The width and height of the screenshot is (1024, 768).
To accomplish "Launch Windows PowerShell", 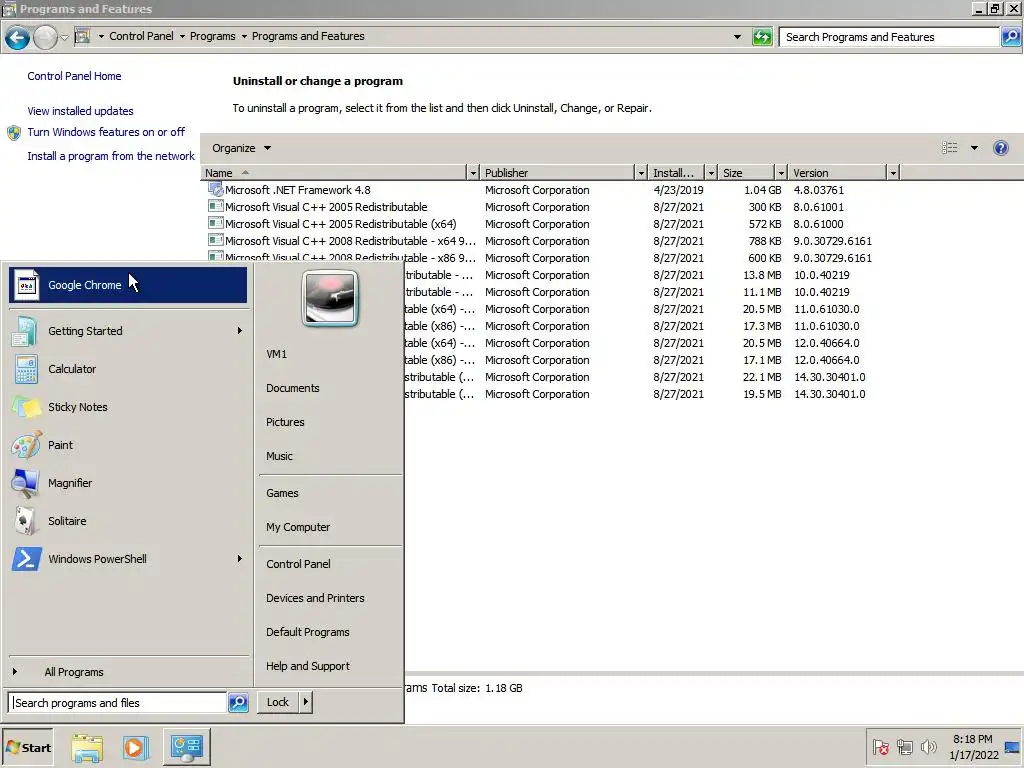I will pos(128,559).
